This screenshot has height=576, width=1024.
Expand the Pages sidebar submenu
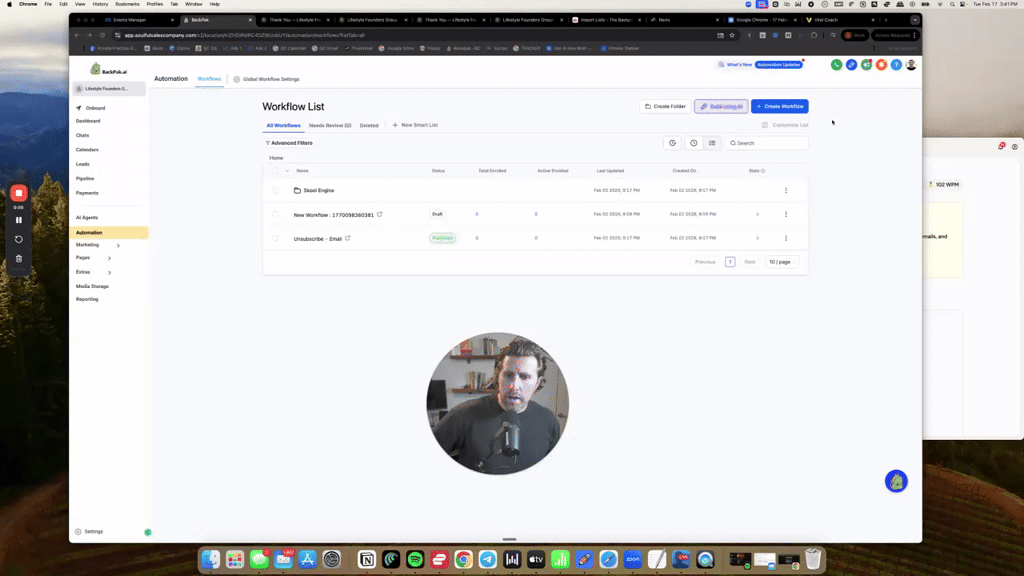tap(109, 258)
